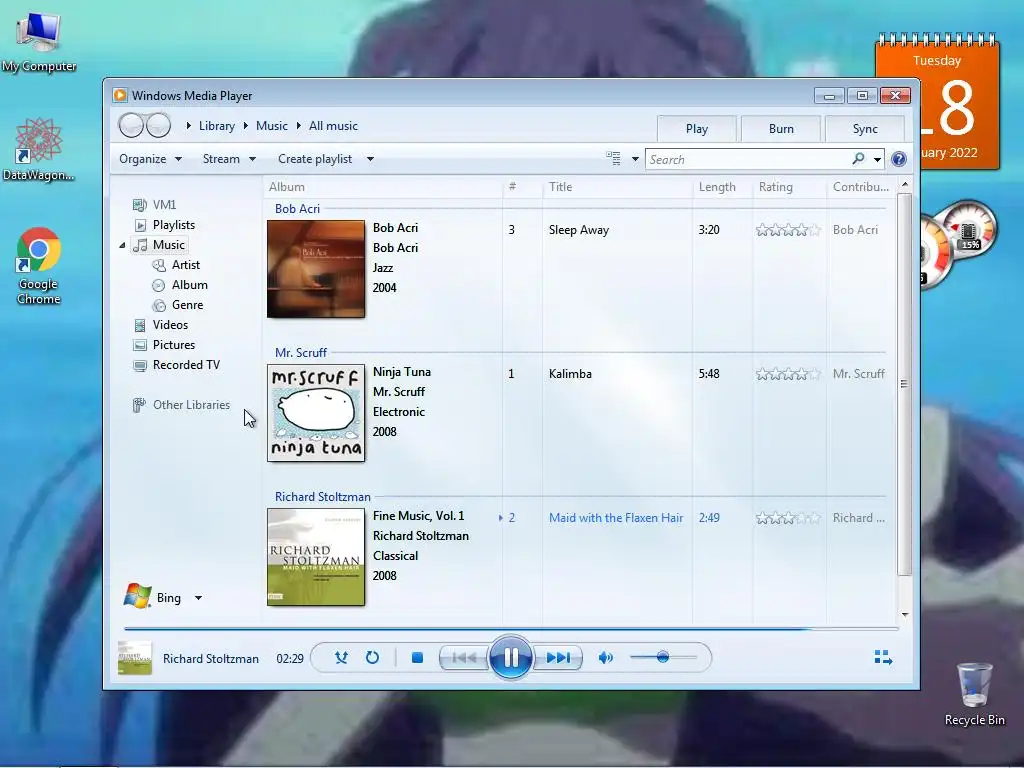Open Google Chrome desktop shortcut
This screenshot has height=768, width=1024.
click(39, 266)
